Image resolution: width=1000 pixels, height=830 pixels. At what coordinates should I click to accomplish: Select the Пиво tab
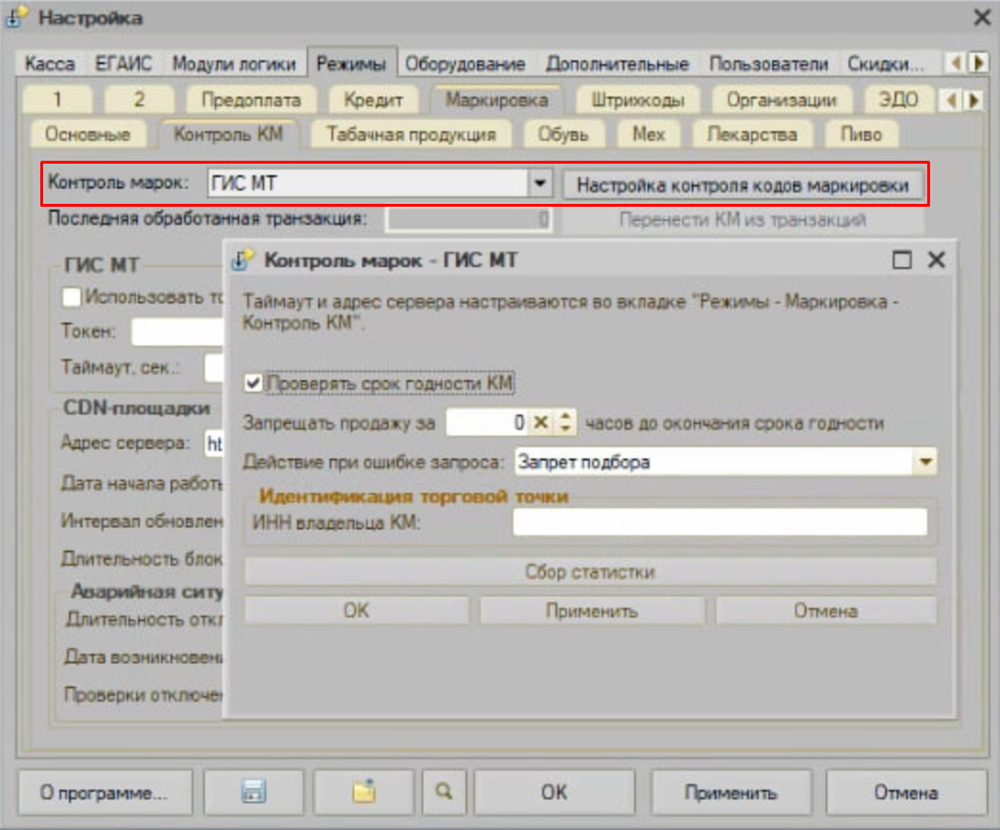tap(861, 134)
